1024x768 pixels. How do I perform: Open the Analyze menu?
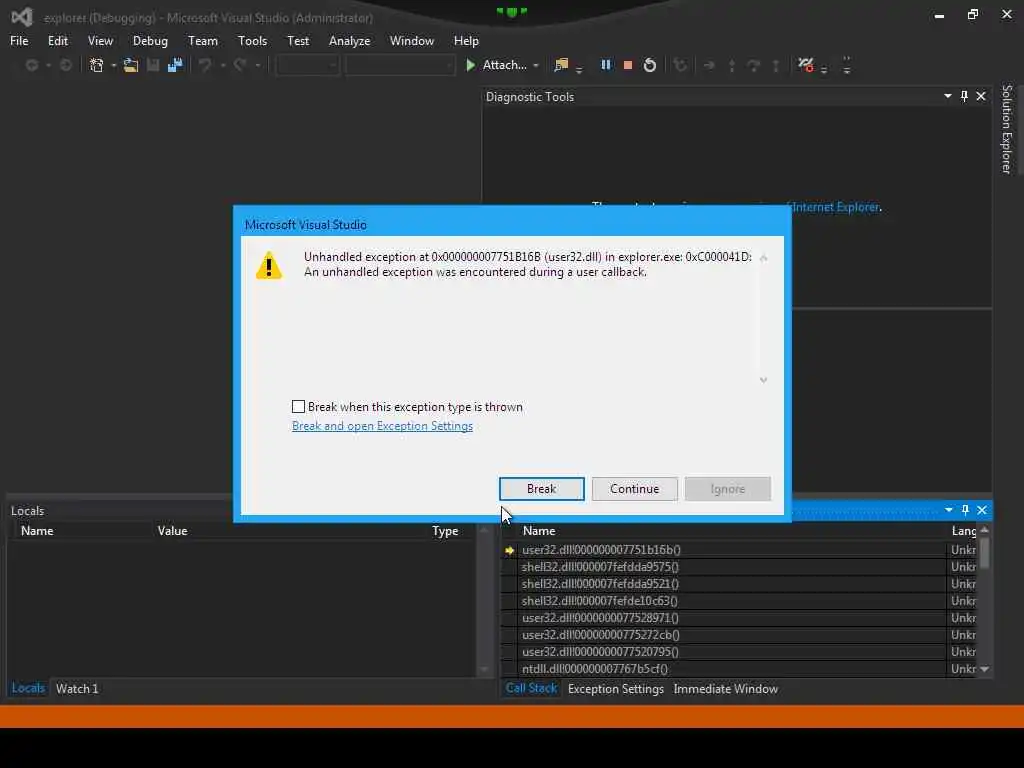349,40
